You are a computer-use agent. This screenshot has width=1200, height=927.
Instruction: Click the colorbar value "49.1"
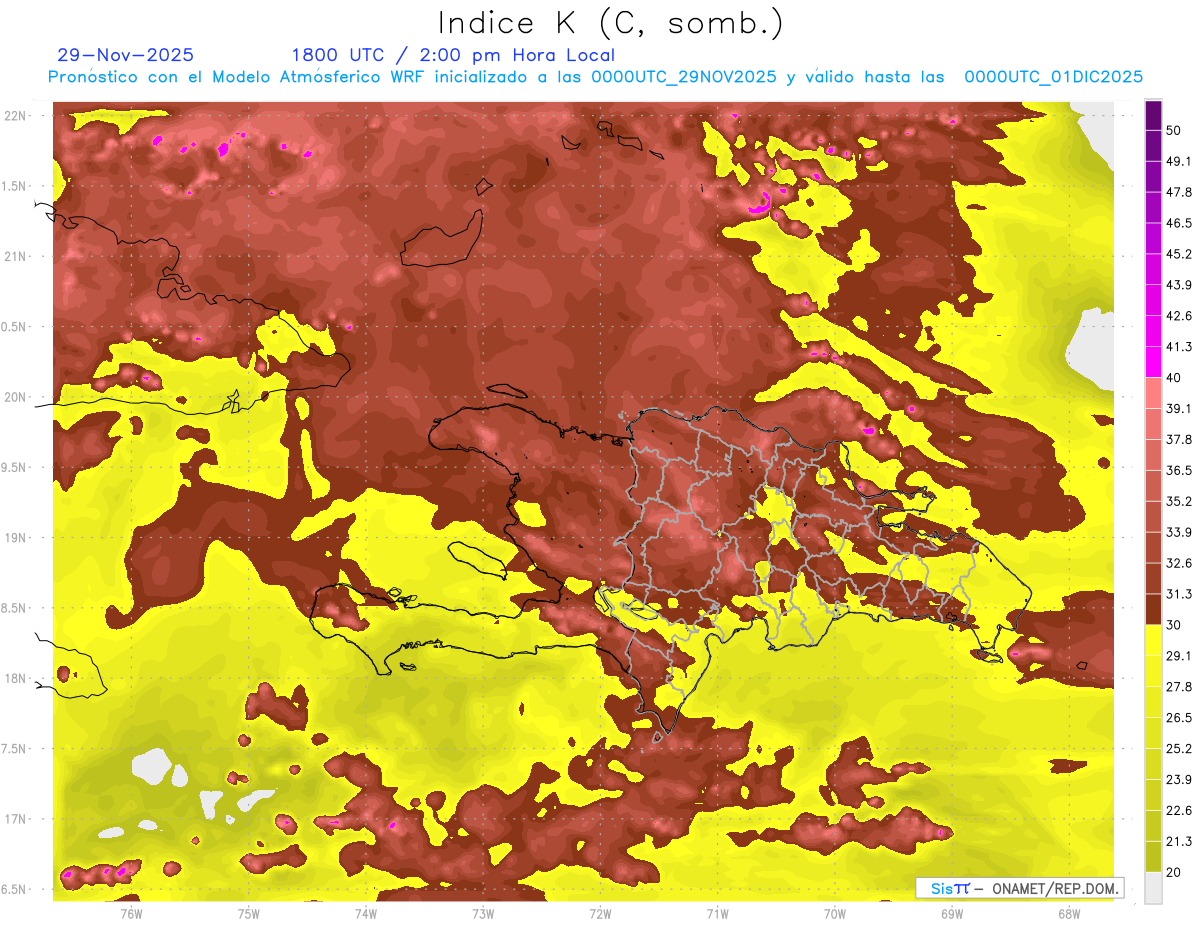1179,161
